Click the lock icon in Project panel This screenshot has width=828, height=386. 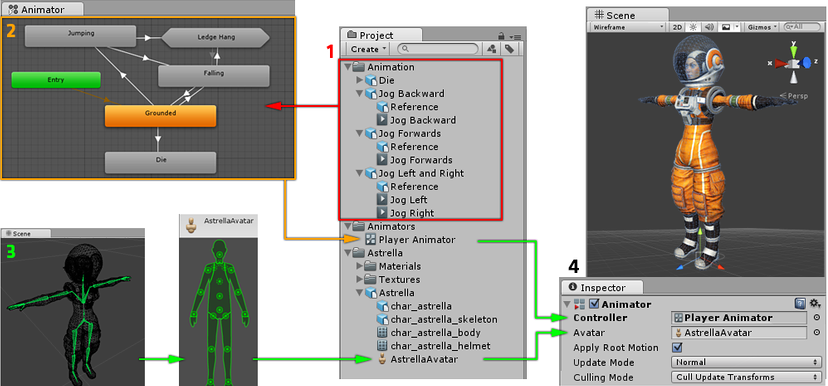coord(501,36)
